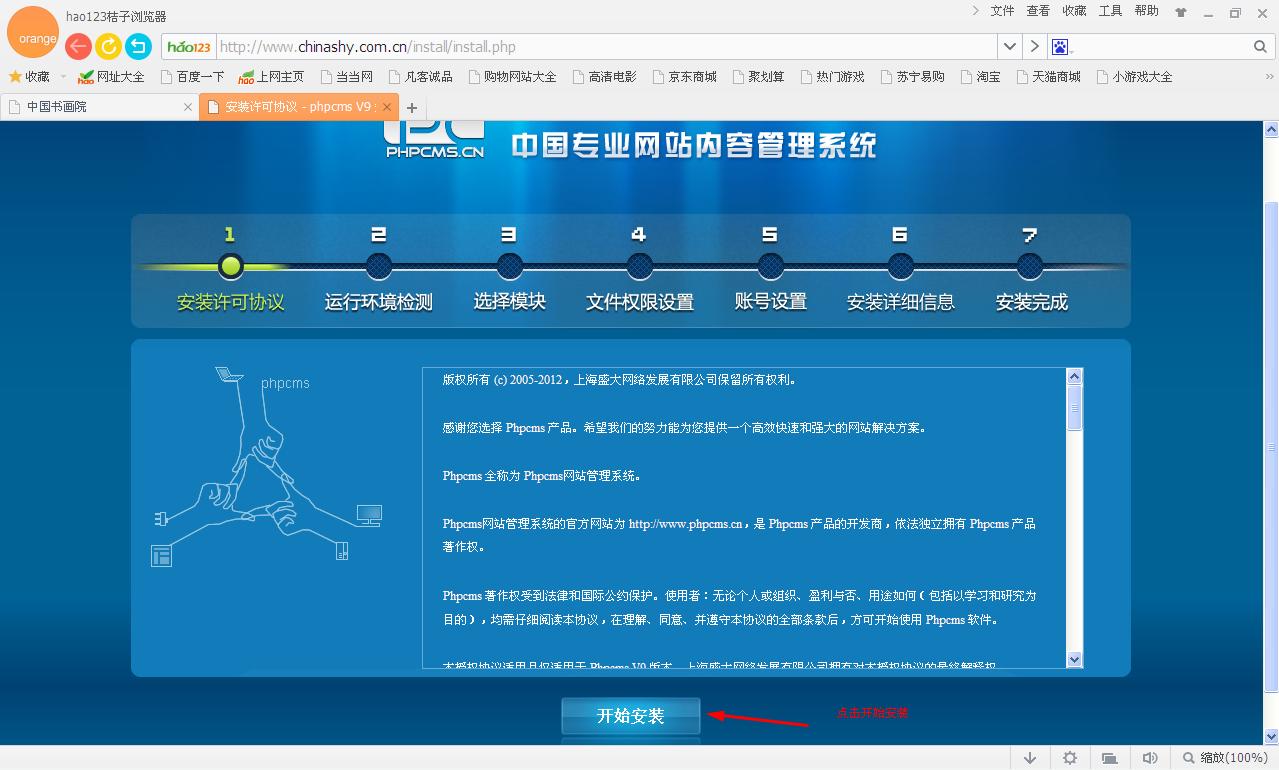
Task: Open the 聚划算 bookmark
Action: pyautogui.click(x=758, y=77)
